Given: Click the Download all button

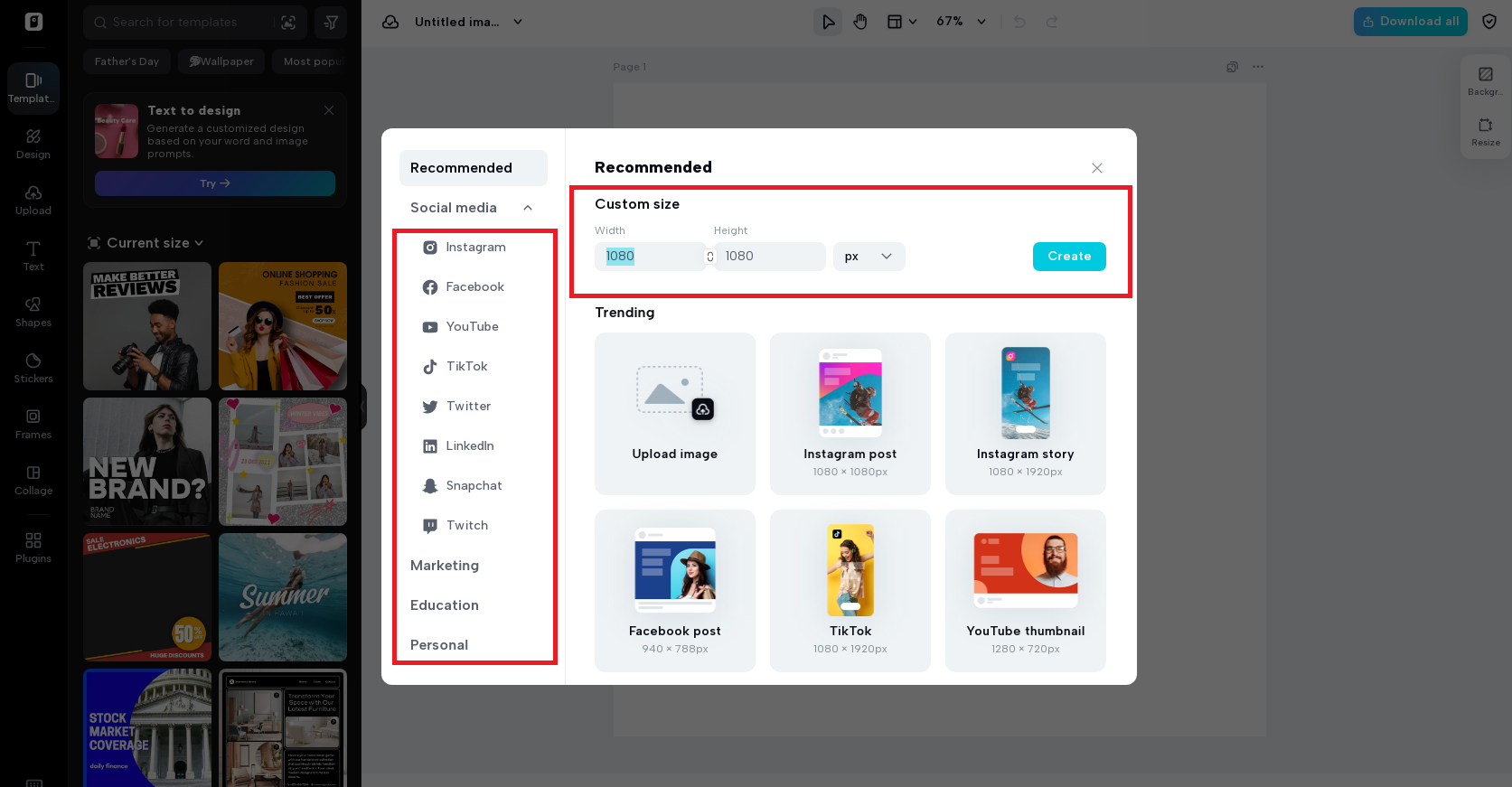Looking at the screenshot, I should point(1410,22).
